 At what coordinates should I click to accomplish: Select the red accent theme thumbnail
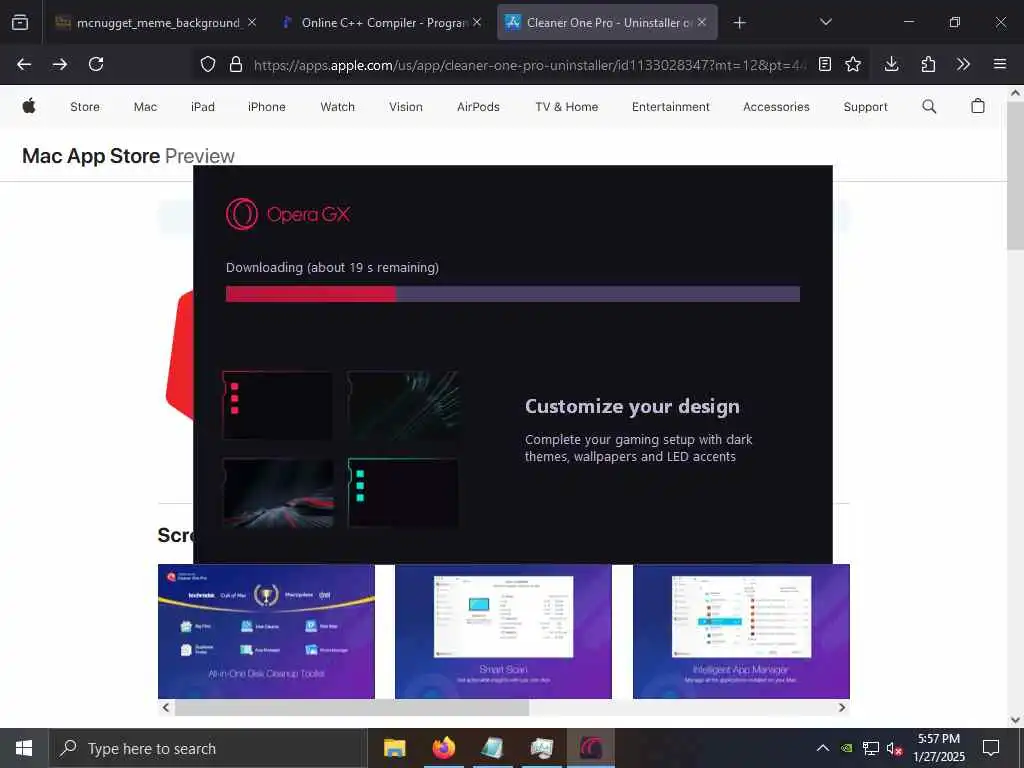click(278, 405)
